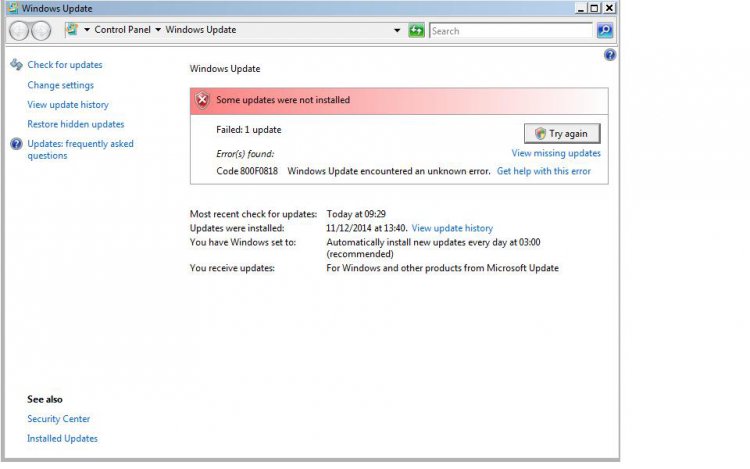750x469 pixels.
Task: Click the Check for updates link
Action: coord(65,65)
